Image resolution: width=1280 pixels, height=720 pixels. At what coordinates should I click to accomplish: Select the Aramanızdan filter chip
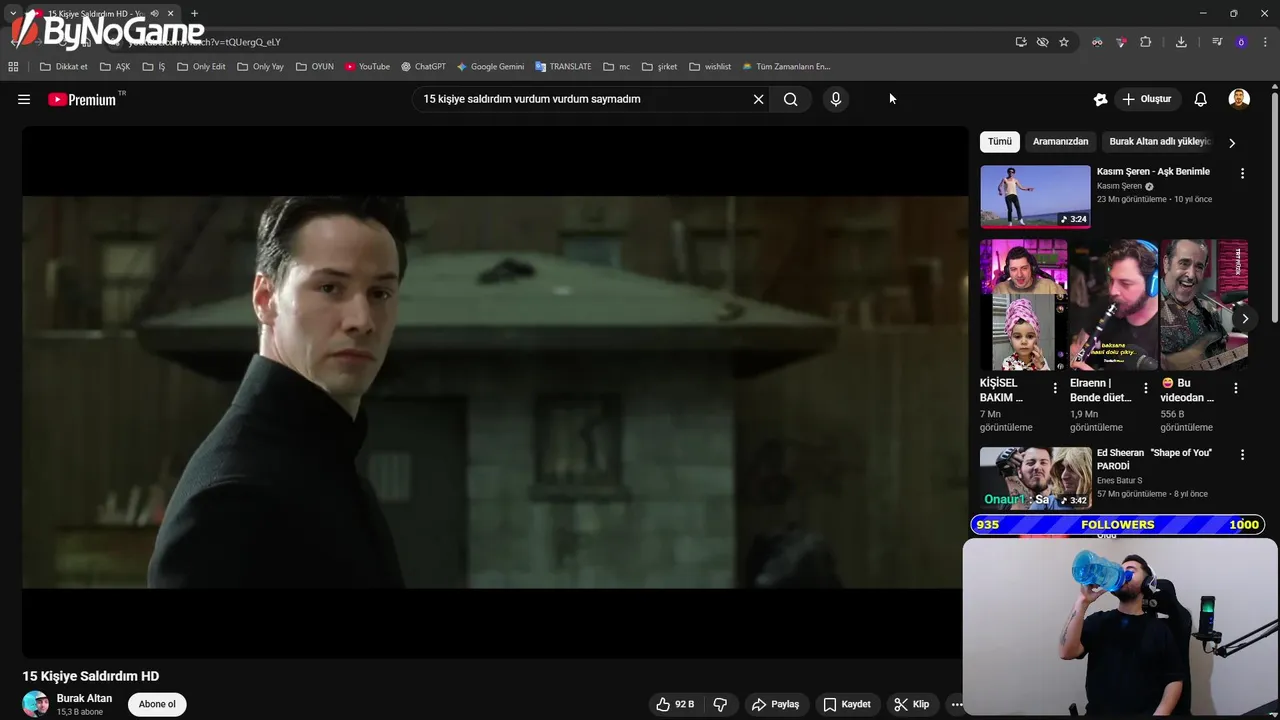[x=1060, y=142]
